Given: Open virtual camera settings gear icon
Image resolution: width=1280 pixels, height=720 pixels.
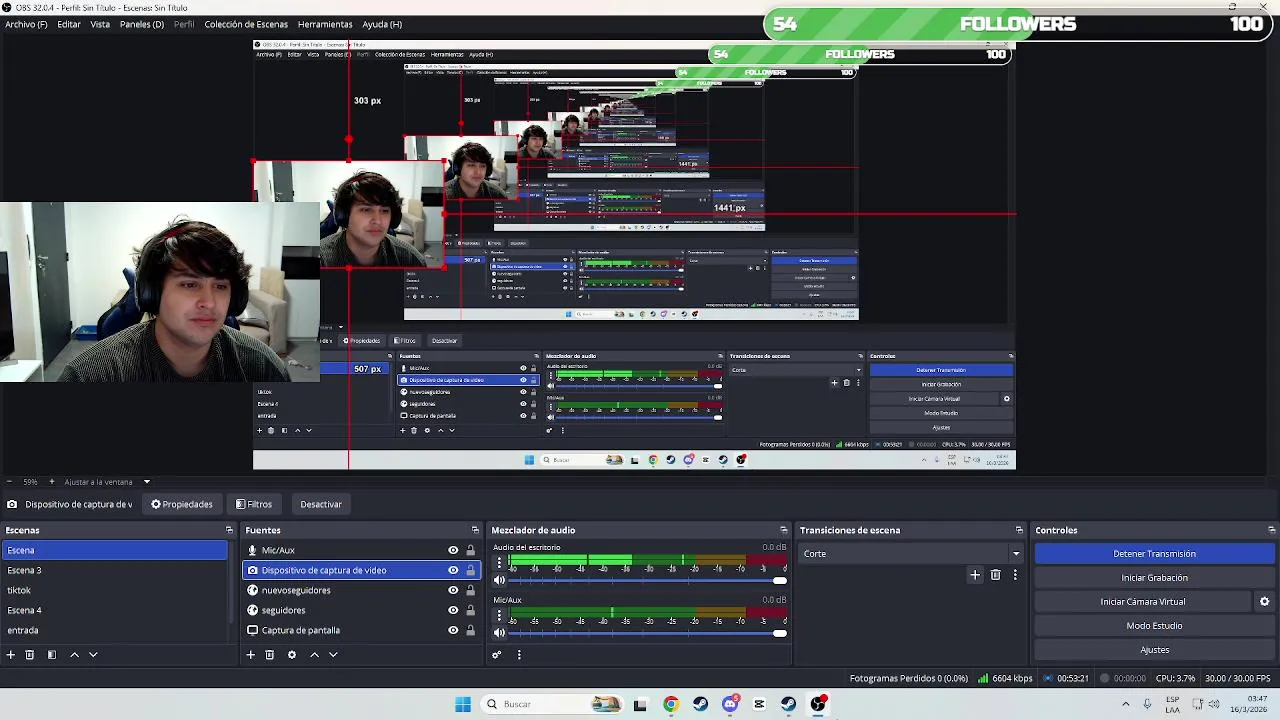Looking at the screenshot, I should coord(1264,602).
